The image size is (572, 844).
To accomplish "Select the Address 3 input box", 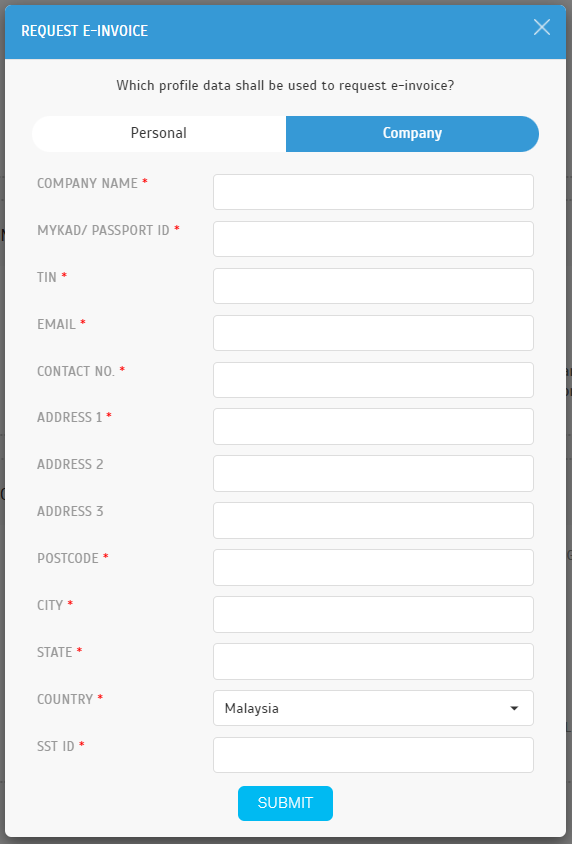I will 373,520.
